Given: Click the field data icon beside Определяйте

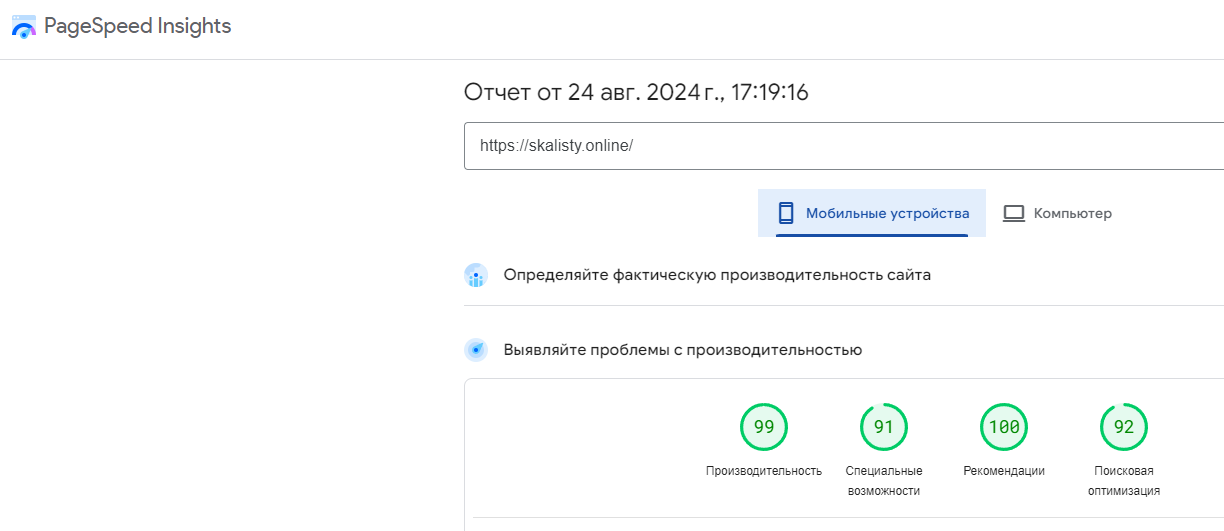Looking at the screenshot, I should [476, 275].
